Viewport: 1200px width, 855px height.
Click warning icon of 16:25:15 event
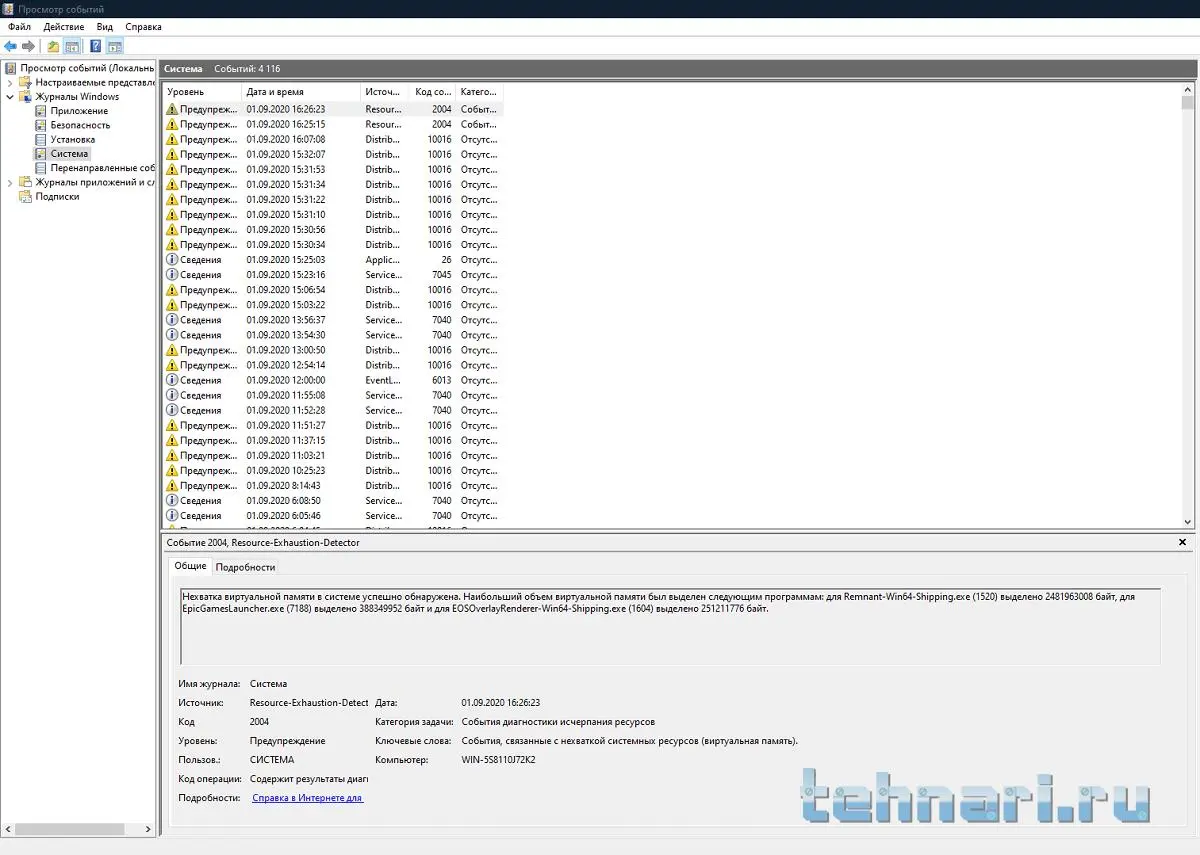point(172,124)
